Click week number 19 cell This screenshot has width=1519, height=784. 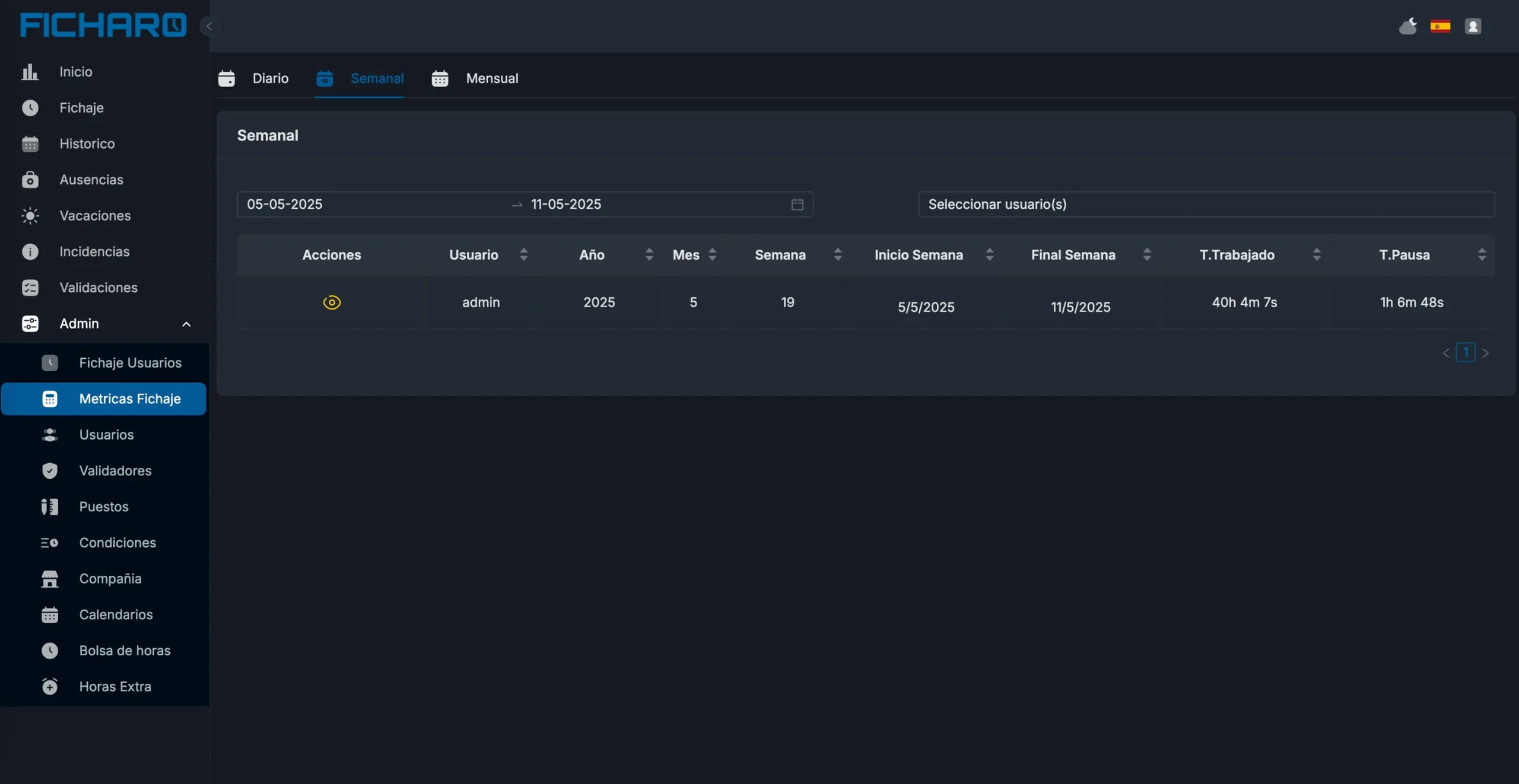[x=787, y=302]
